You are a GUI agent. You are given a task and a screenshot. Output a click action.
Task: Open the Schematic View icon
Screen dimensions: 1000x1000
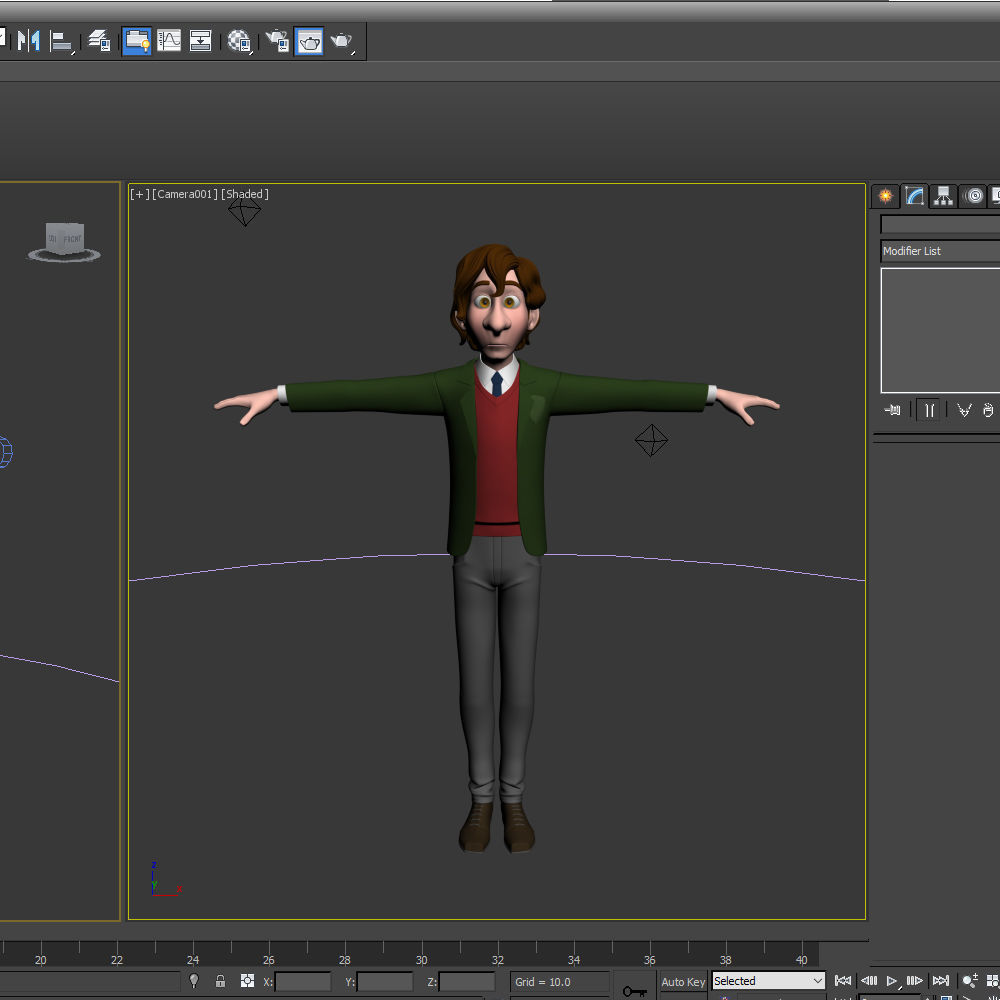click(200, 41)
